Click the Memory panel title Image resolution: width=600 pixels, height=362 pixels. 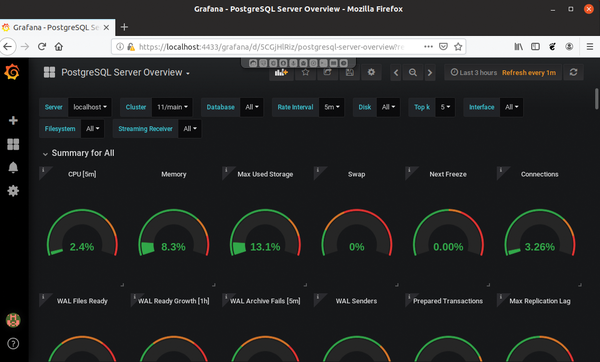[174, 174]
